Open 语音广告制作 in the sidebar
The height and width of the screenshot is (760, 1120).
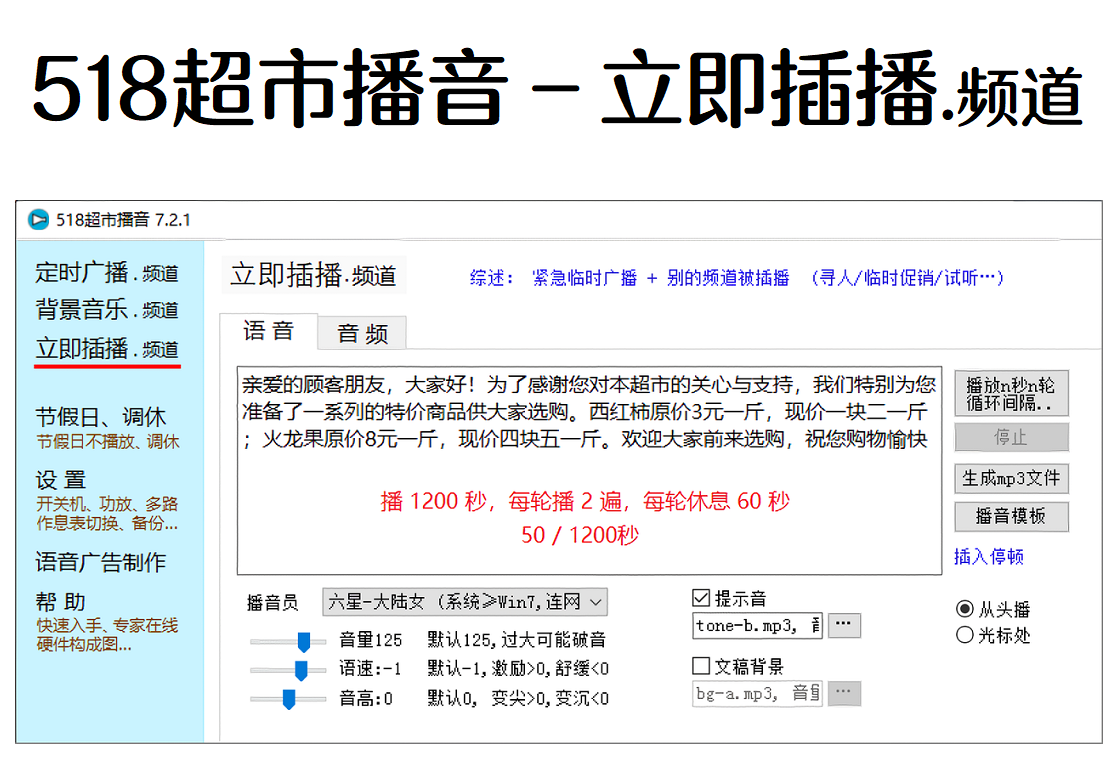coord(101,563)
